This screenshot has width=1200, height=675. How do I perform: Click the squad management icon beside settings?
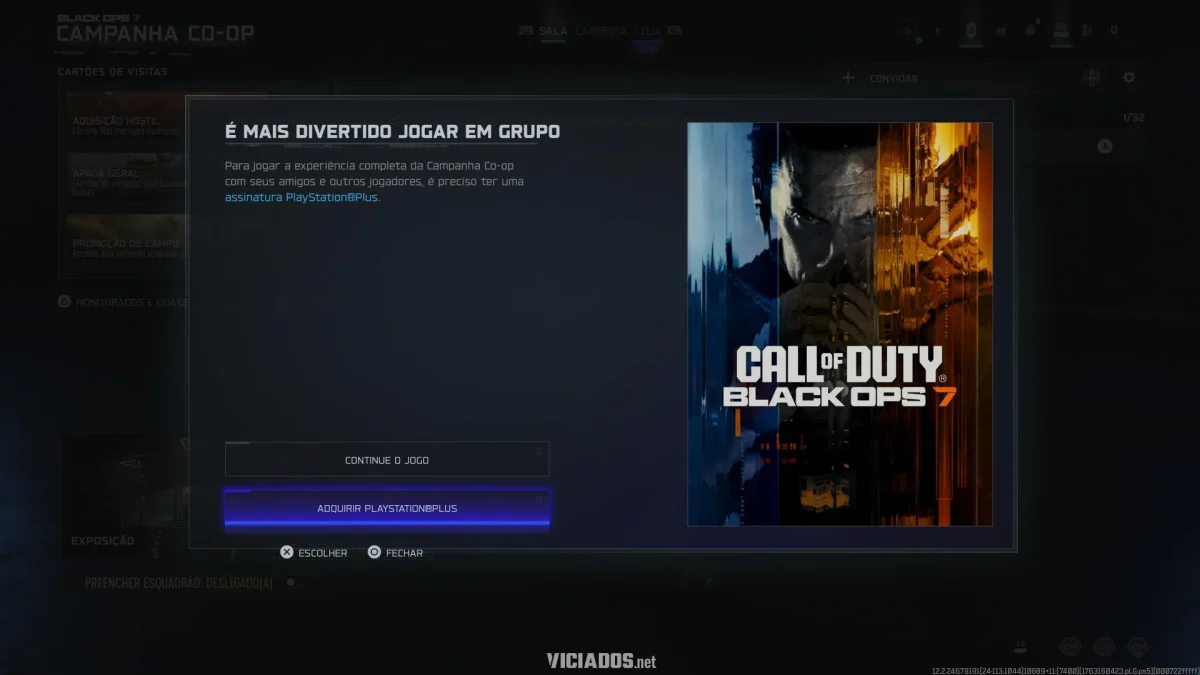point(1093,77)
